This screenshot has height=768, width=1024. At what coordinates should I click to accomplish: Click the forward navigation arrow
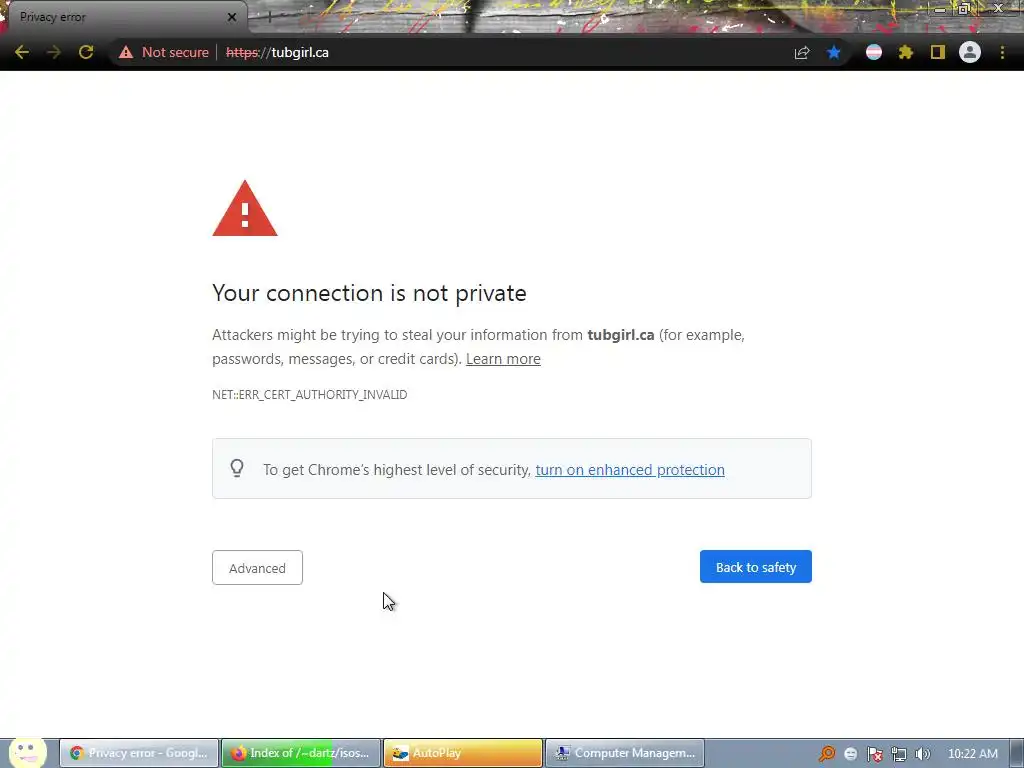[54, 52]
